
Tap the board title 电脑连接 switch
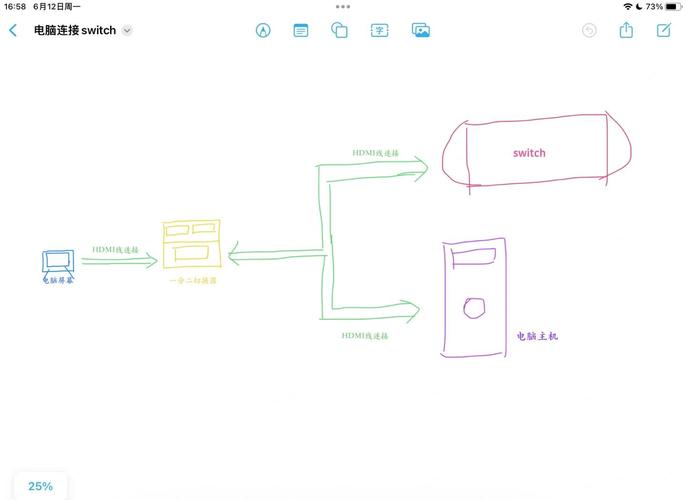click(x=75, y=31)
